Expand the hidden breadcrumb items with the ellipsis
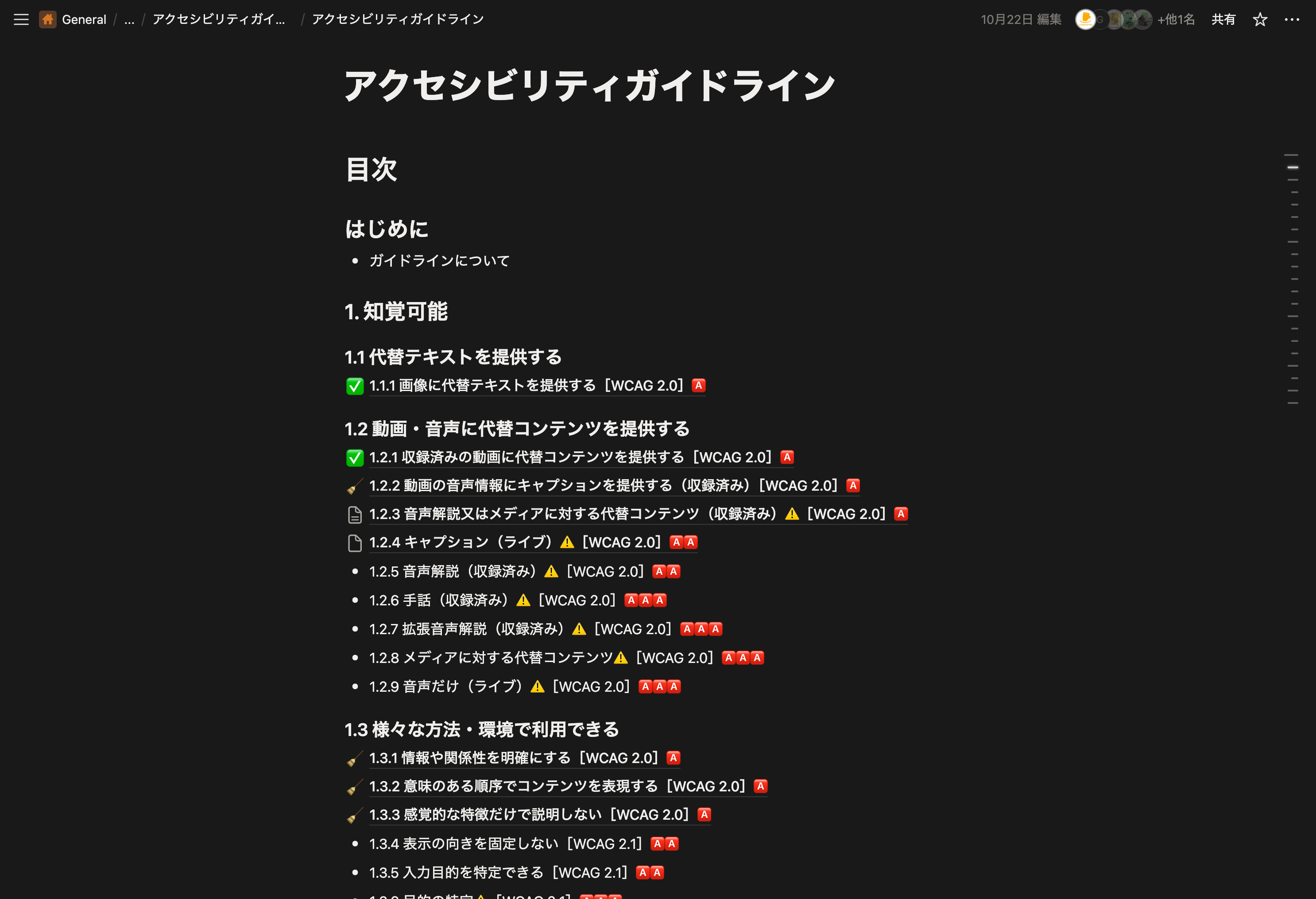1316x899 pixels. pyautogui.click(x=129, y=20)
